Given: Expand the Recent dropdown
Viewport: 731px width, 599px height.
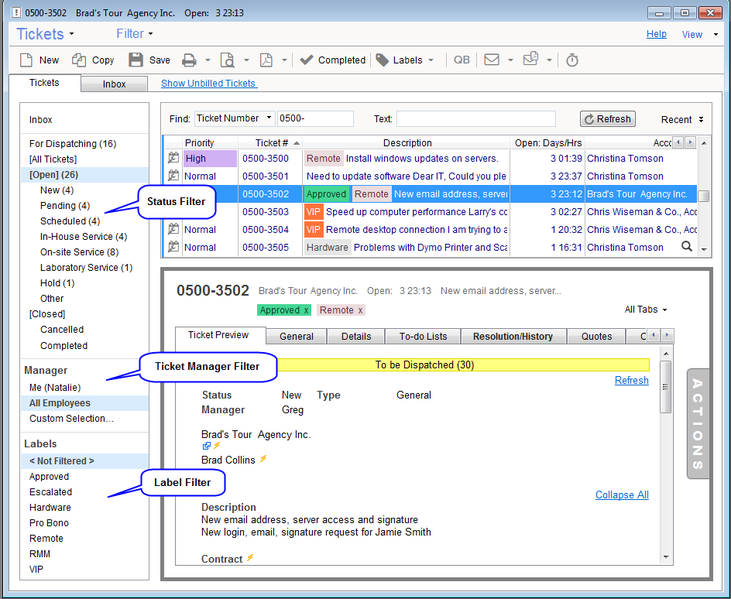Looking at the screenshot, I should click(x=682, y=119).
